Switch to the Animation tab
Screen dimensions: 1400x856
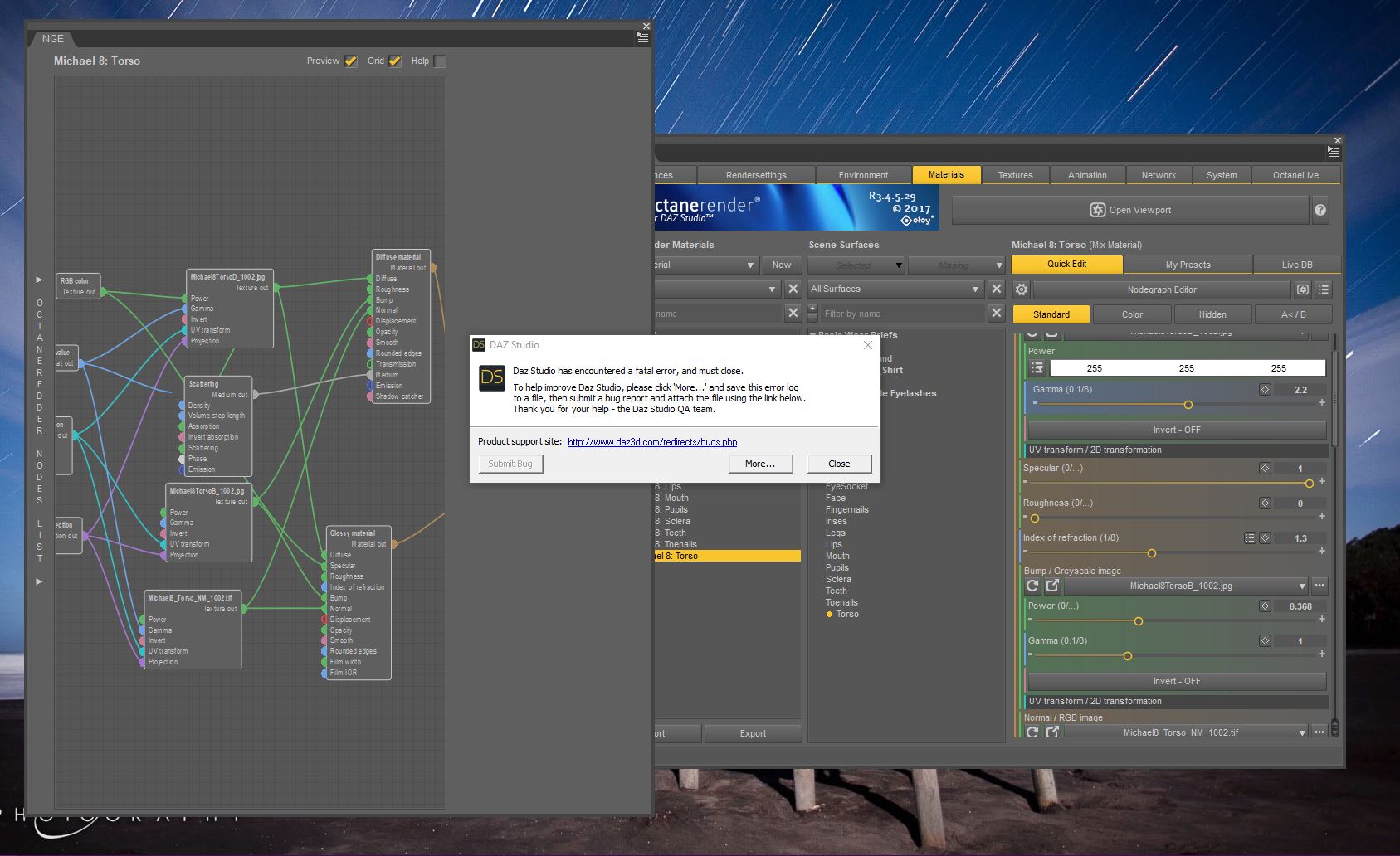1087,175
